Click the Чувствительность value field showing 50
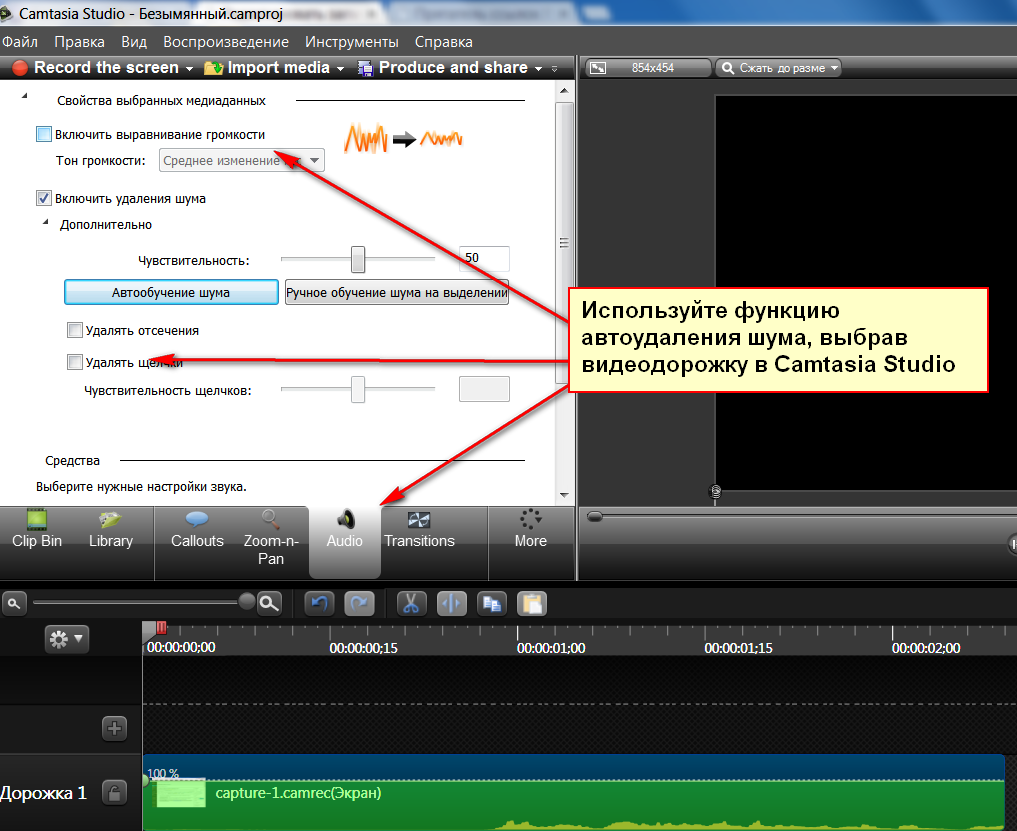 click(484, 258)
